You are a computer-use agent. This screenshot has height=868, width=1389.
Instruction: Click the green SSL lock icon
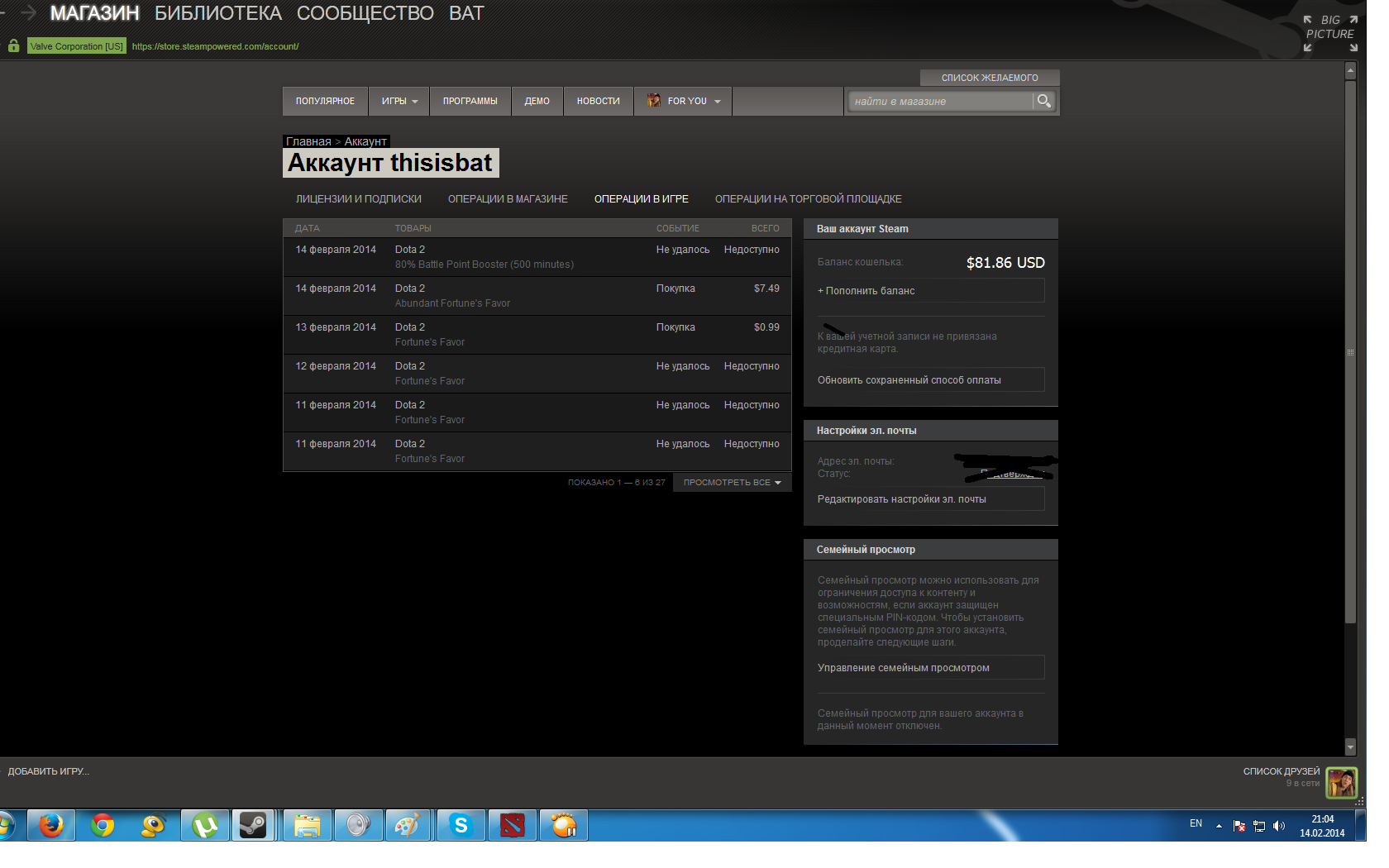[13, 46]
